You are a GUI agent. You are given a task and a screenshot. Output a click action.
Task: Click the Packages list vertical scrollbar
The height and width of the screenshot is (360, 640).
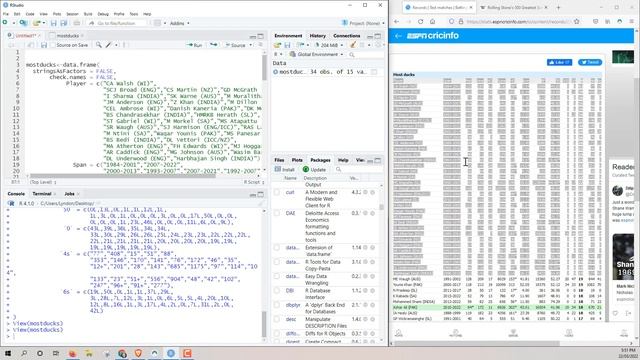[381, 207]
